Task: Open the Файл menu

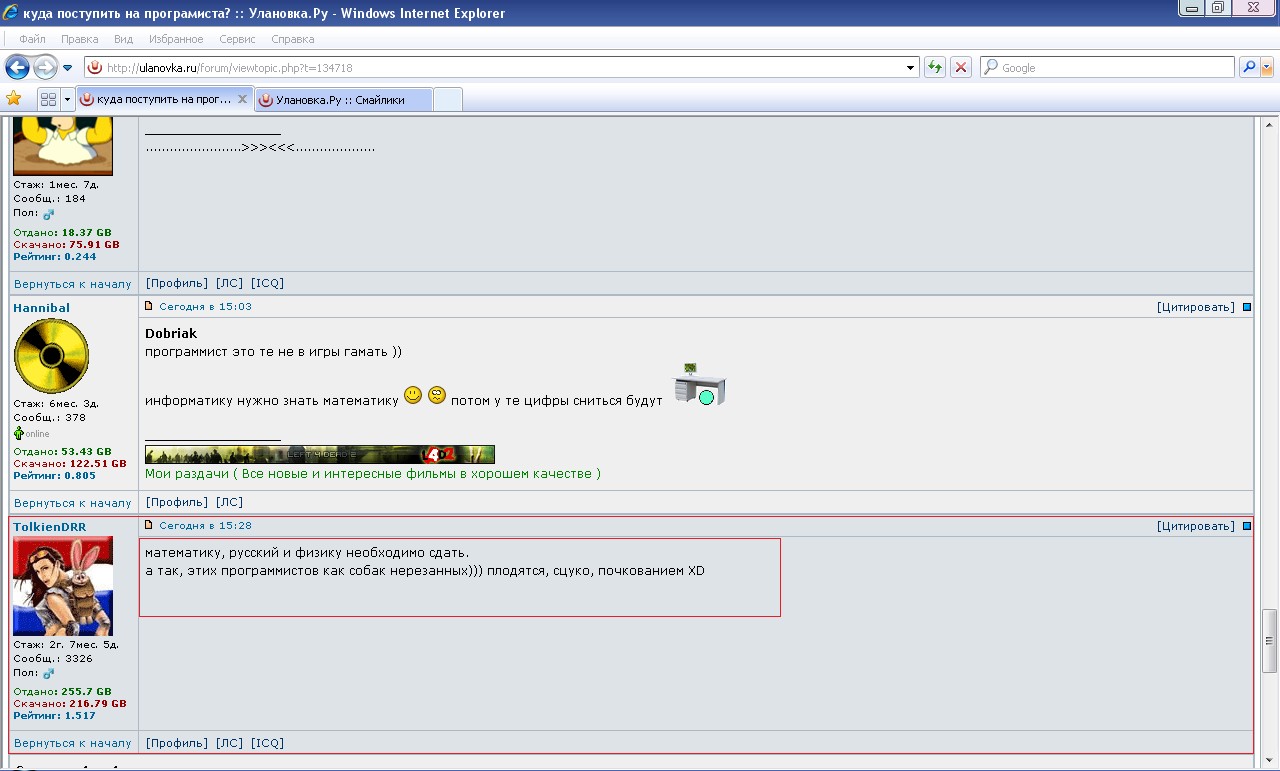Action: point(32,39)
